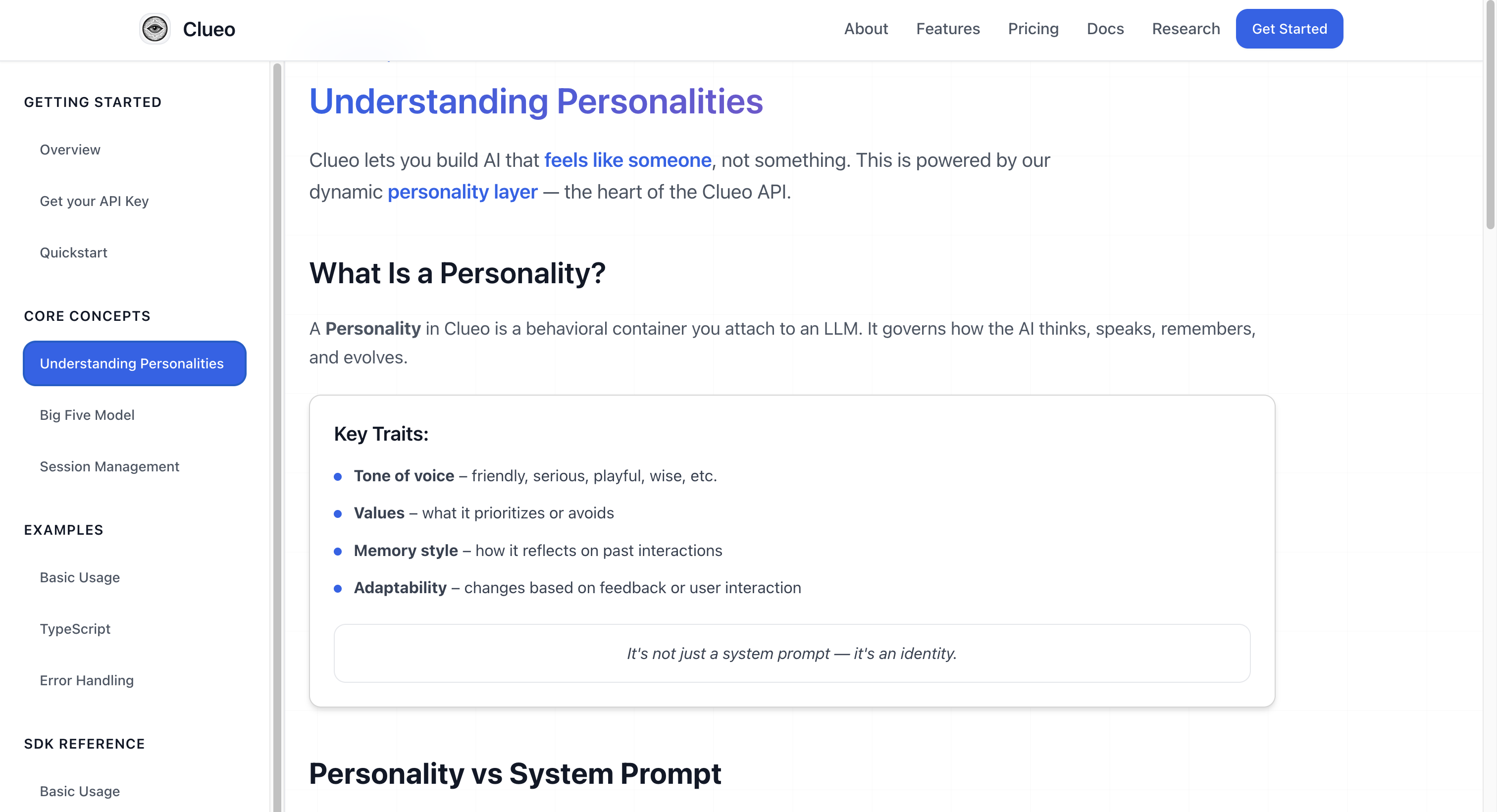Open the About nav item
The image size is (1497, 812).
[x=866, y=29]
